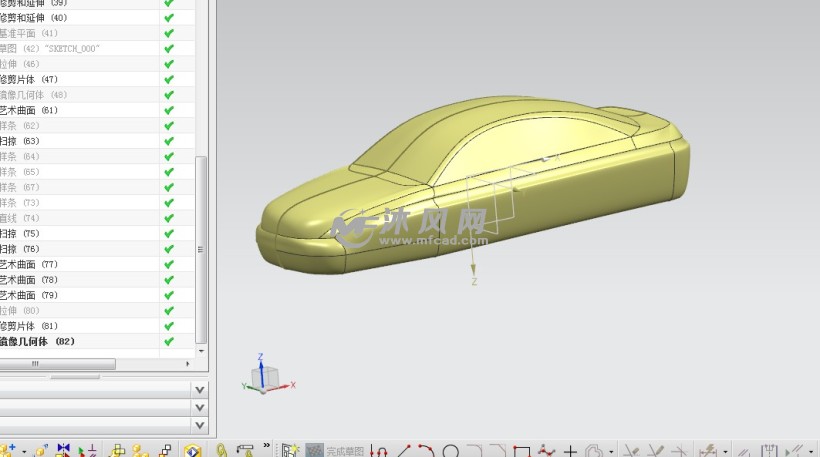Screen dimensions: 820x457
Task: Expand the second collapsed panel chevron
Action: click(x=199, y=407)
